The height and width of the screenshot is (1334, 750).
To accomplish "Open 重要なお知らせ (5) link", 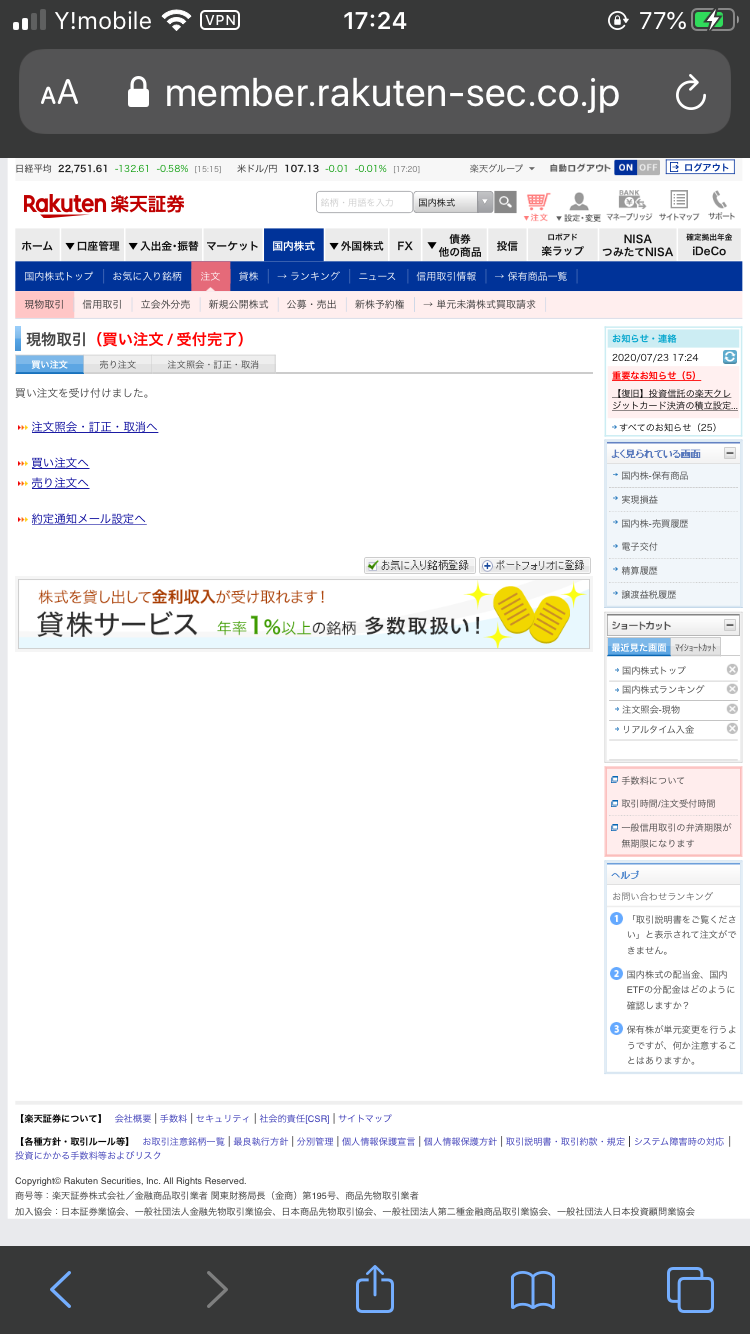I will pyautogui.click(x=654, y=375).
